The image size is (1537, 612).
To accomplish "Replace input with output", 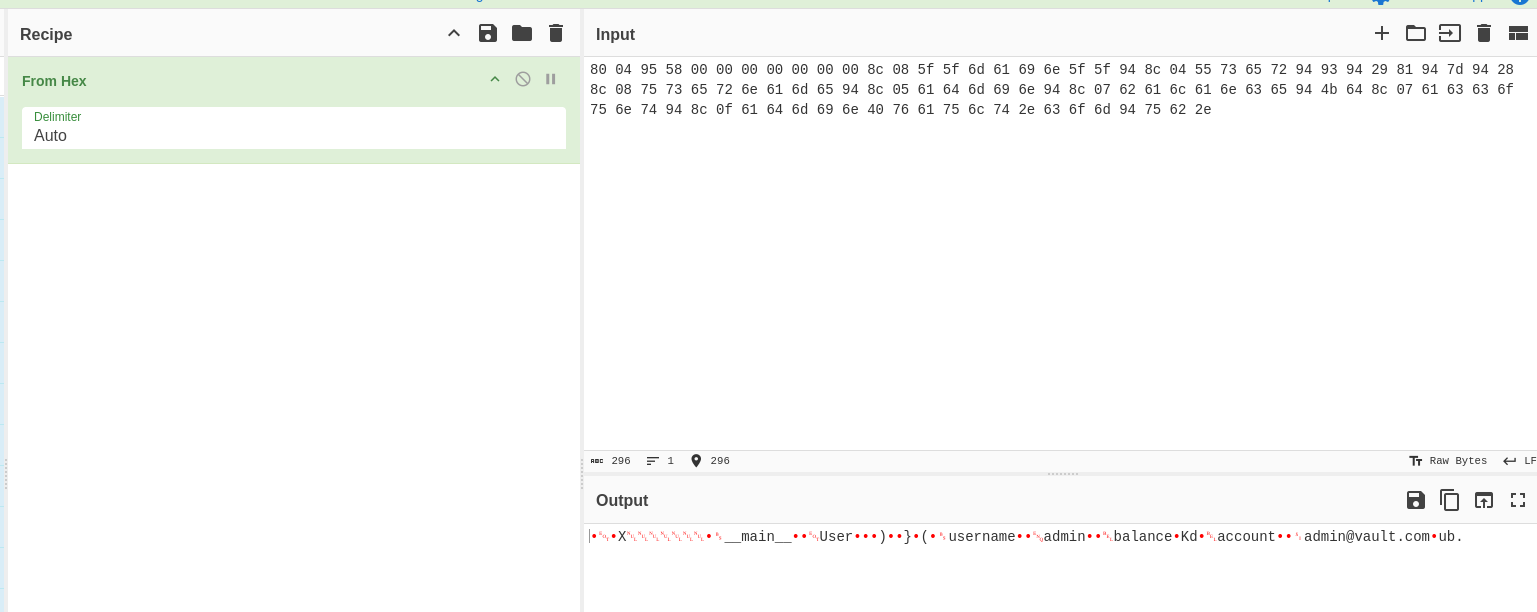I will click(1484, 500).
